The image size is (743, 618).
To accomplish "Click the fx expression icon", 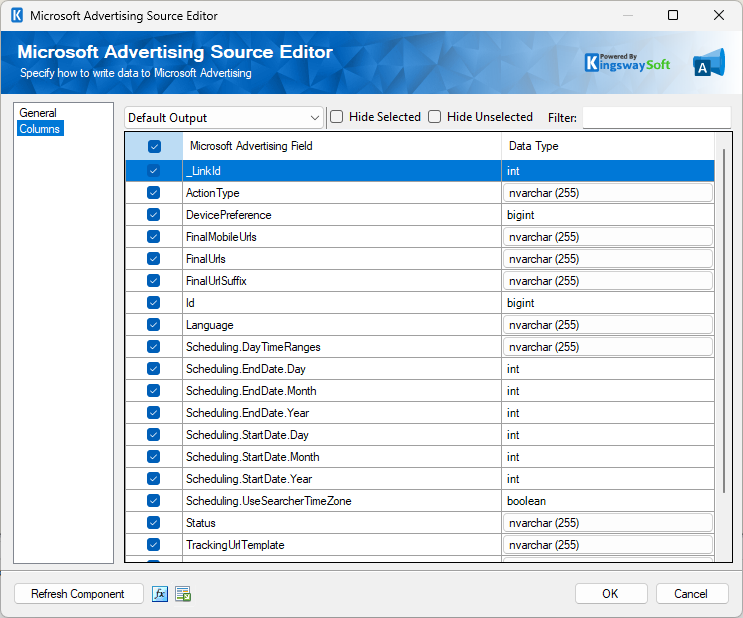I will tap(160, 594).
